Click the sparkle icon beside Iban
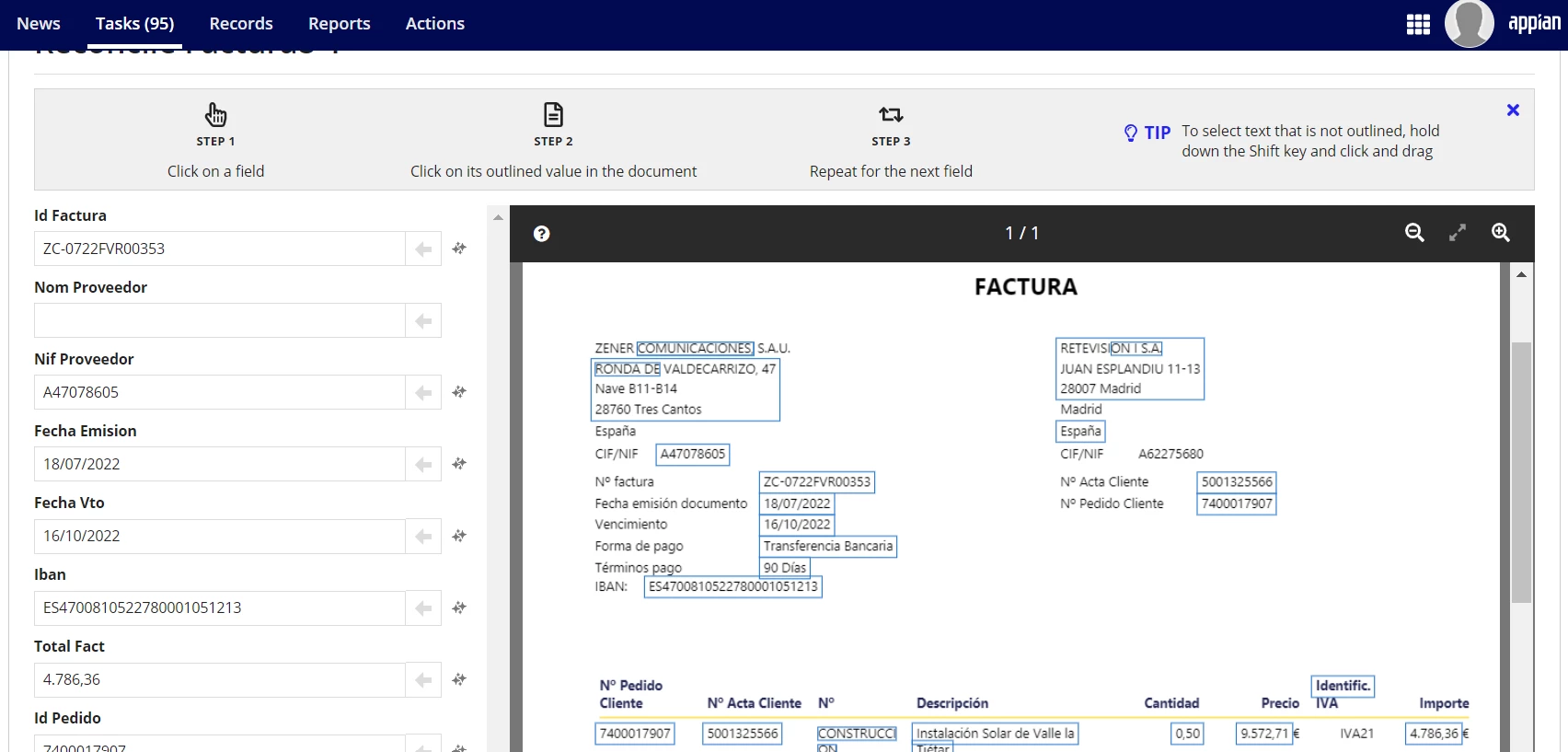This screenshot has width=1568, height=752. pyautogui.click(x=459, y=607)
